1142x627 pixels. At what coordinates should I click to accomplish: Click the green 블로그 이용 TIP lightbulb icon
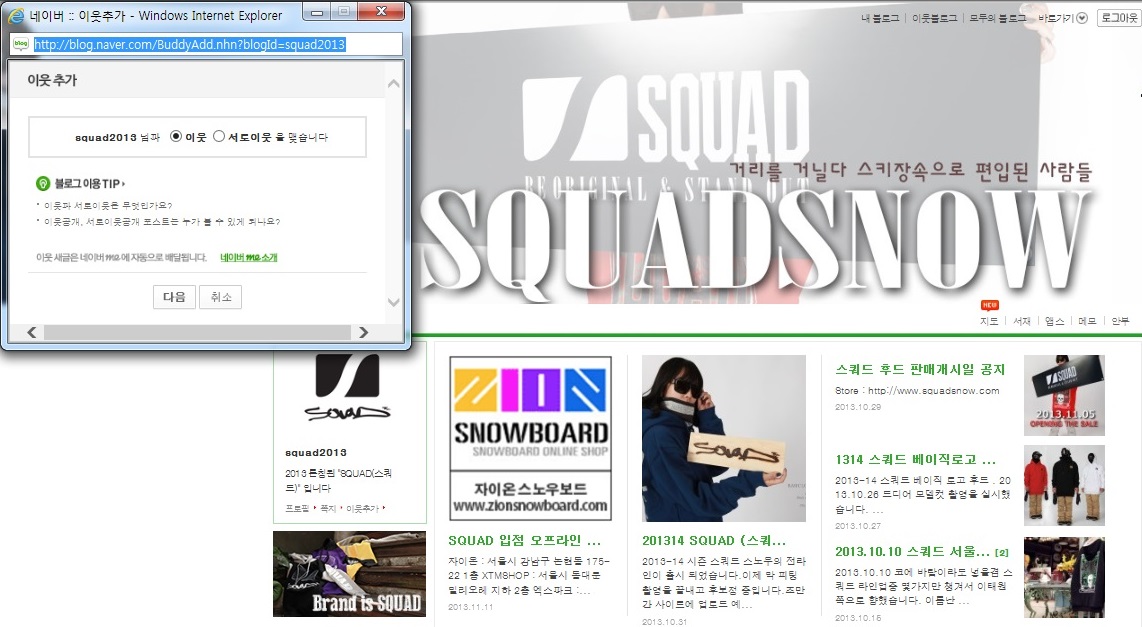(43, 184)
